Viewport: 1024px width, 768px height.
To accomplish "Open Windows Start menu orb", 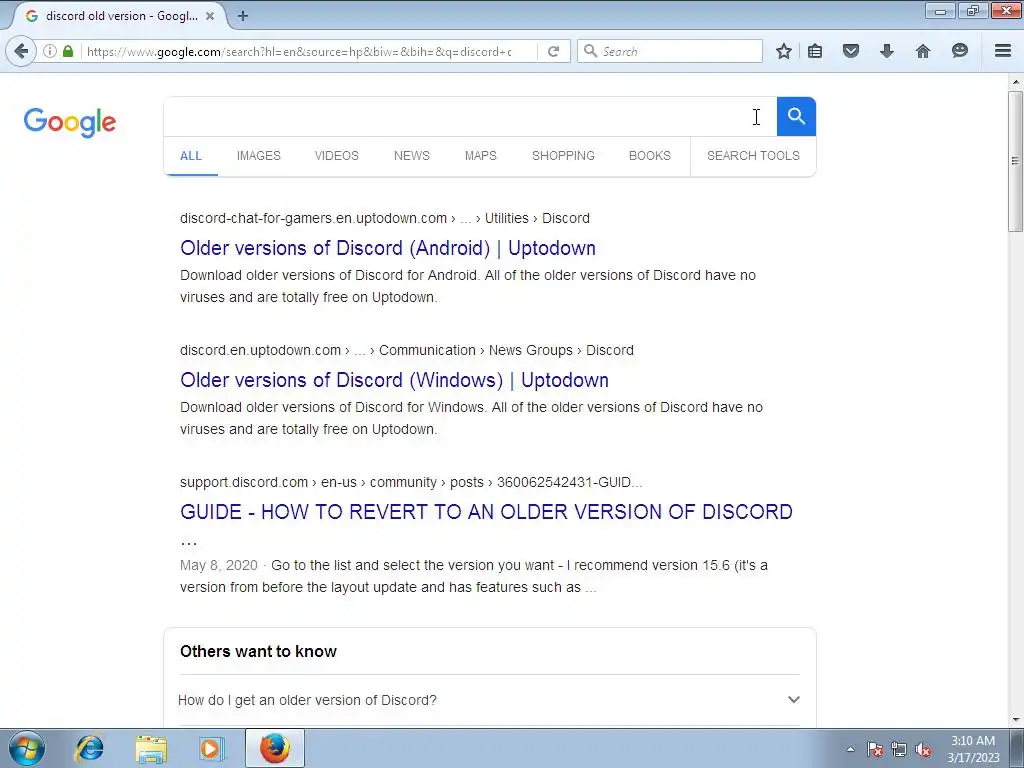I will coord(26,748).
